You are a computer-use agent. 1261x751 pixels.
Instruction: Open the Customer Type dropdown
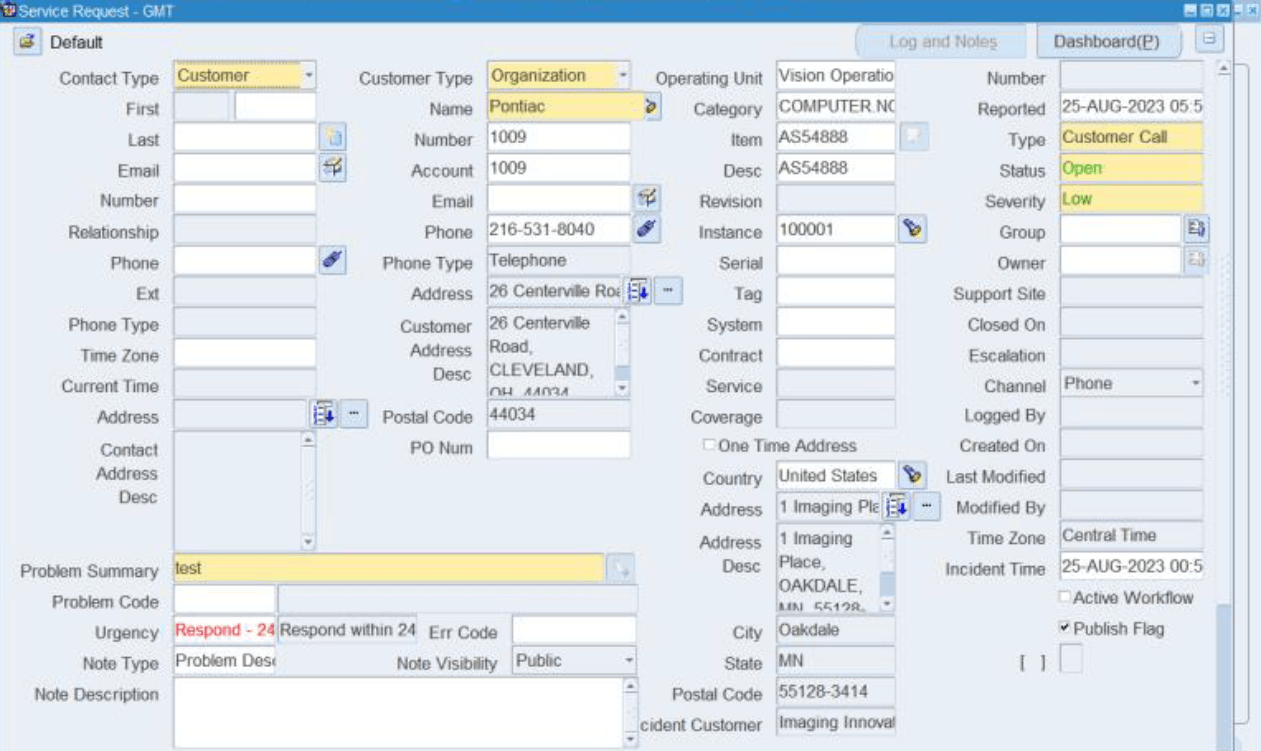623,76
